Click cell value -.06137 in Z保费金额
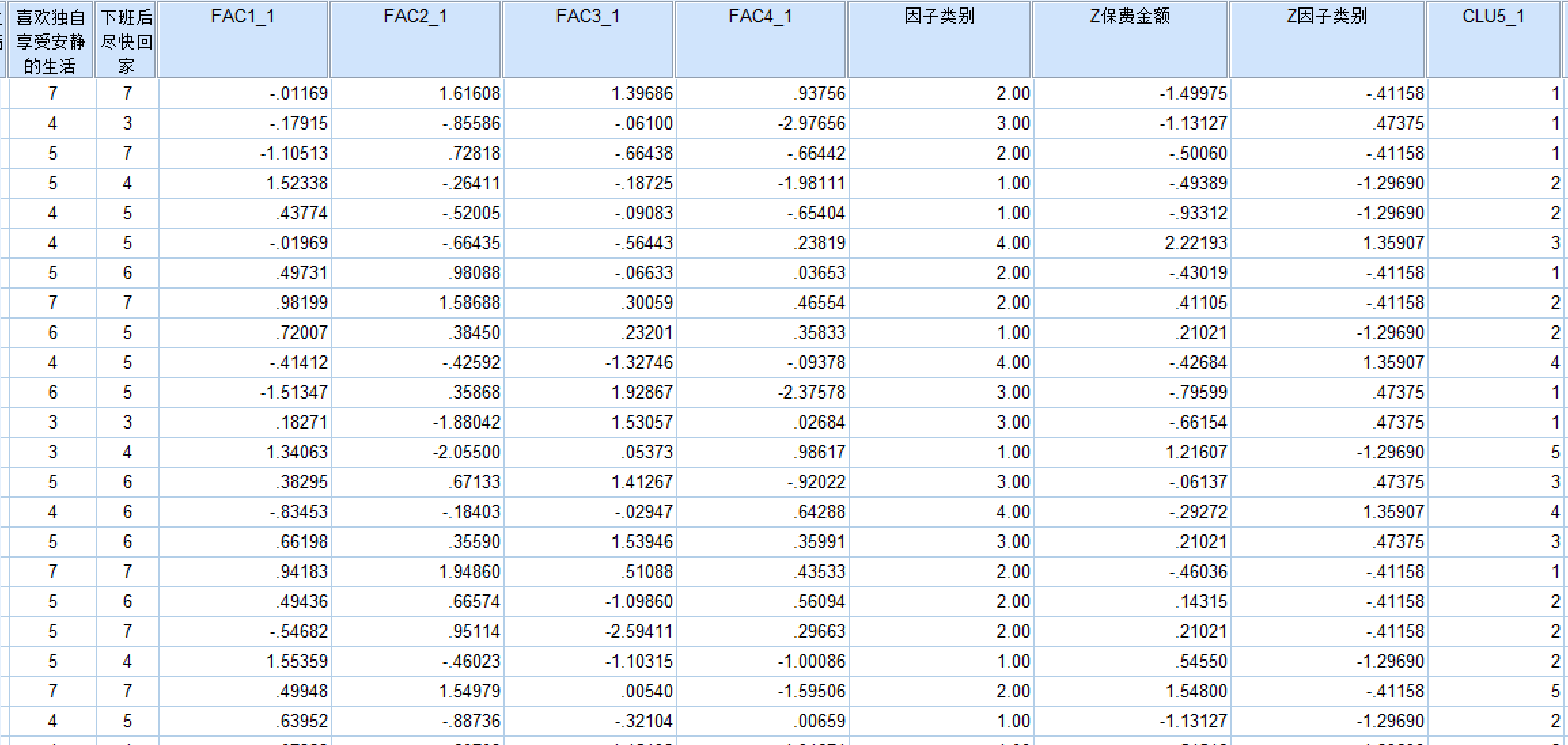This screenshot has height=745, width=1568. click(x=1131, y=482)
